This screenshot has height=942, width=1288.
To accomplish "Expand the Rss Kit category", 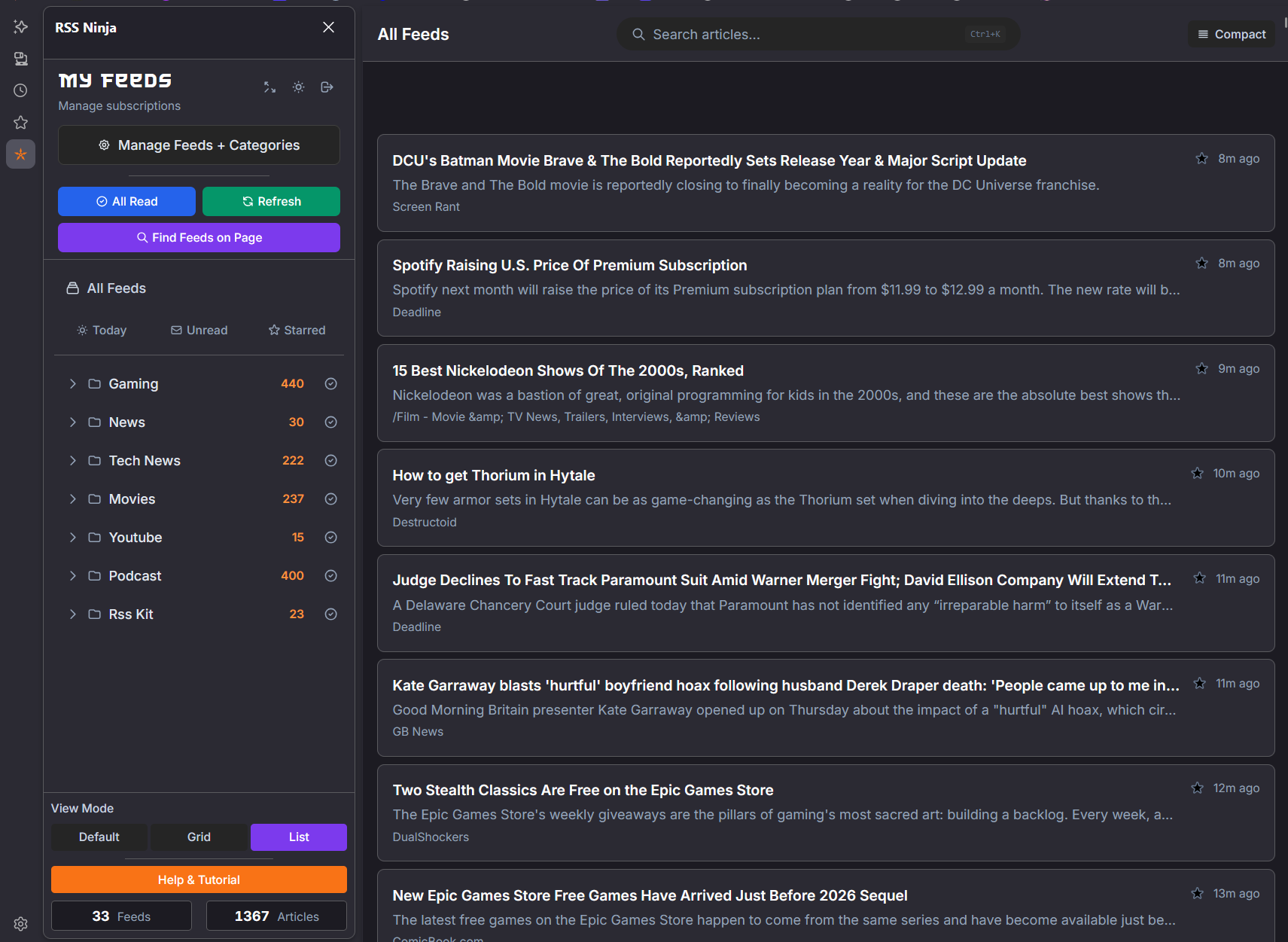I will 72,614.
